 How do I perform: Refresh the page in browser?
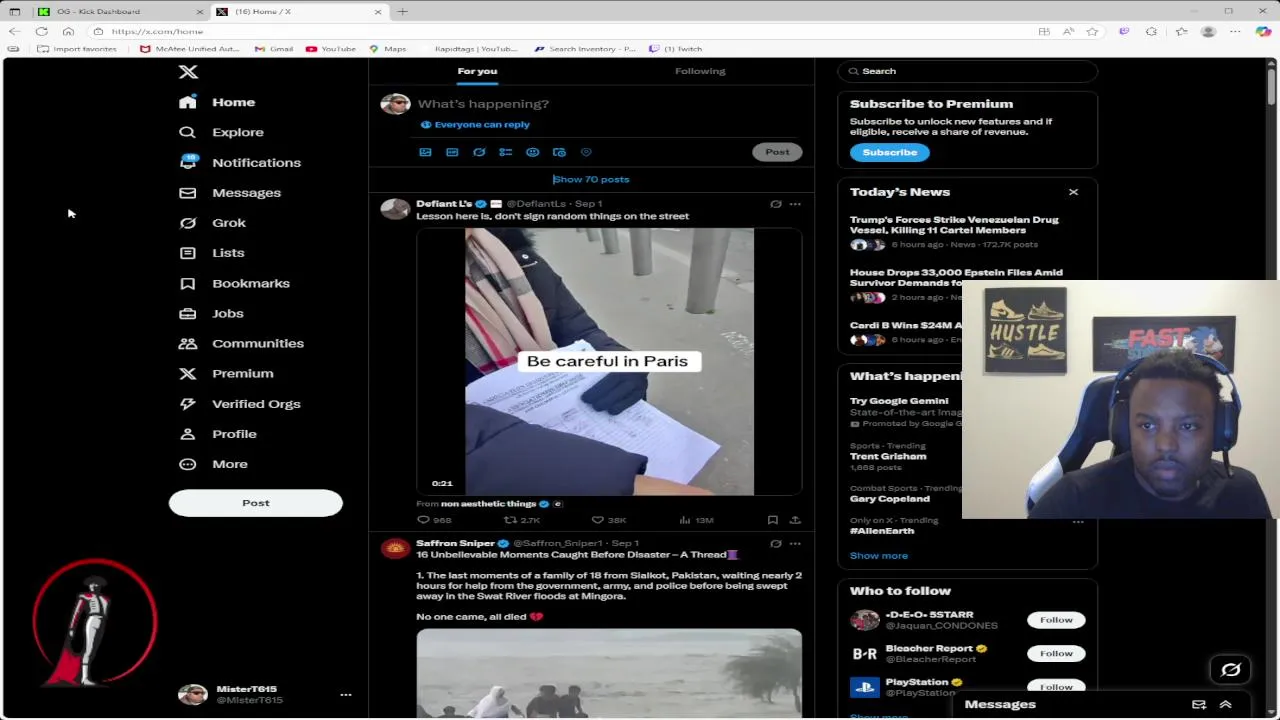41,31
